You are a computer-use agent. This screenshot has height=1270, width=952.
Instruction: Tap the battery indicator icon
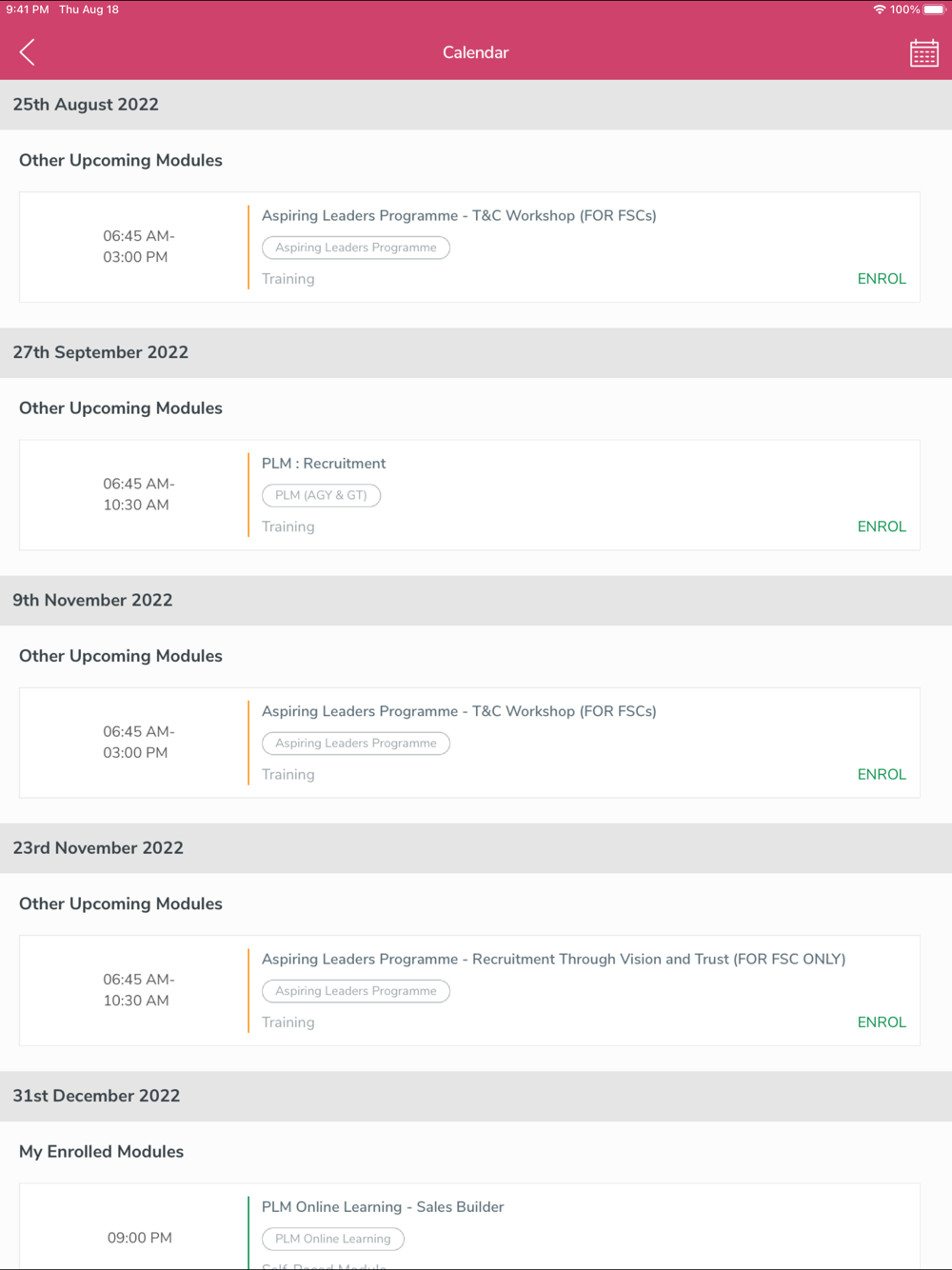(934, 10)
